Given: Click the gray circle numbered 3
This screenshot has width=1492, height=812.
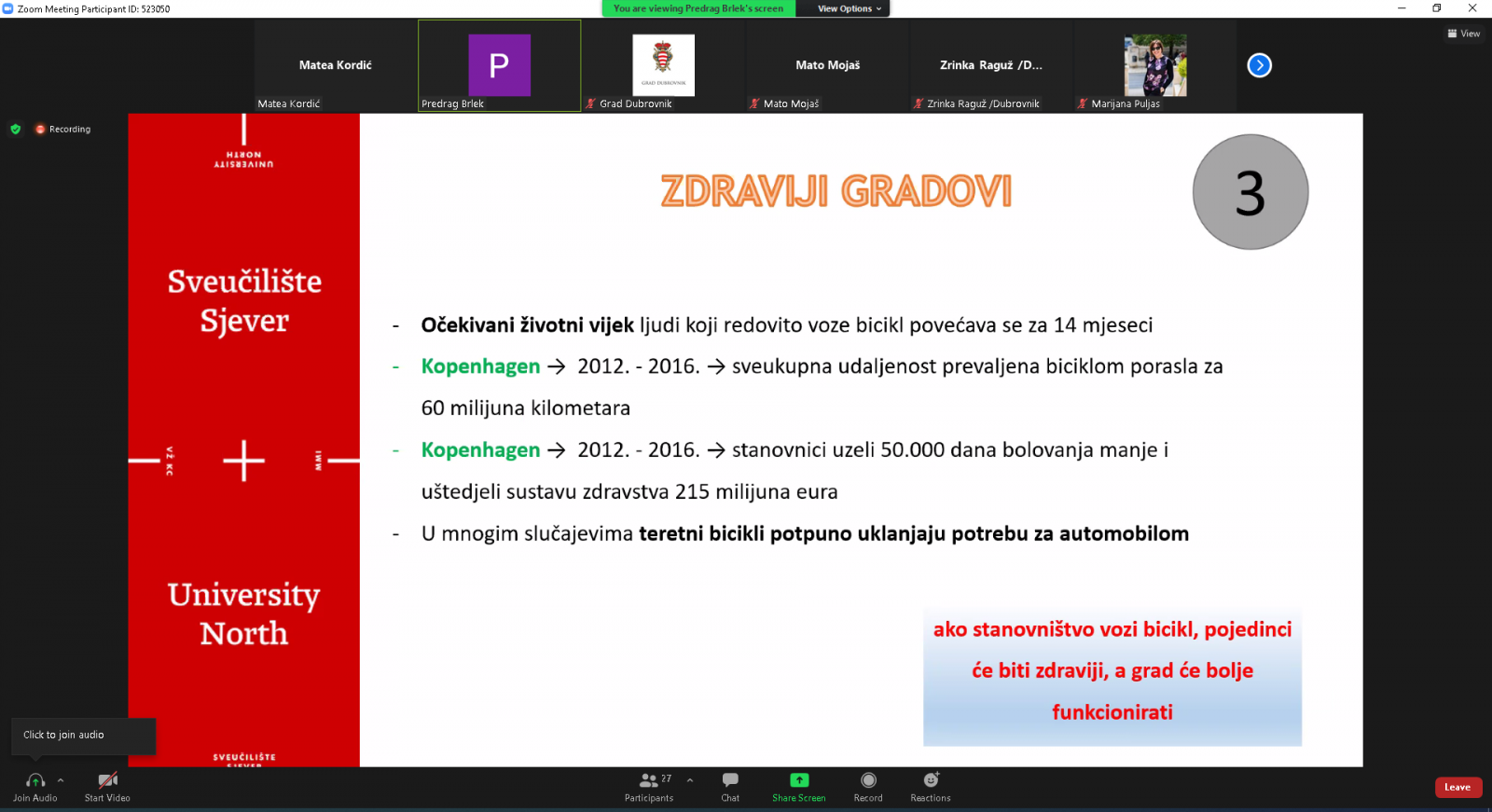Looking at the screenshot, I should pyautogui.click(x=1250, y=192).
